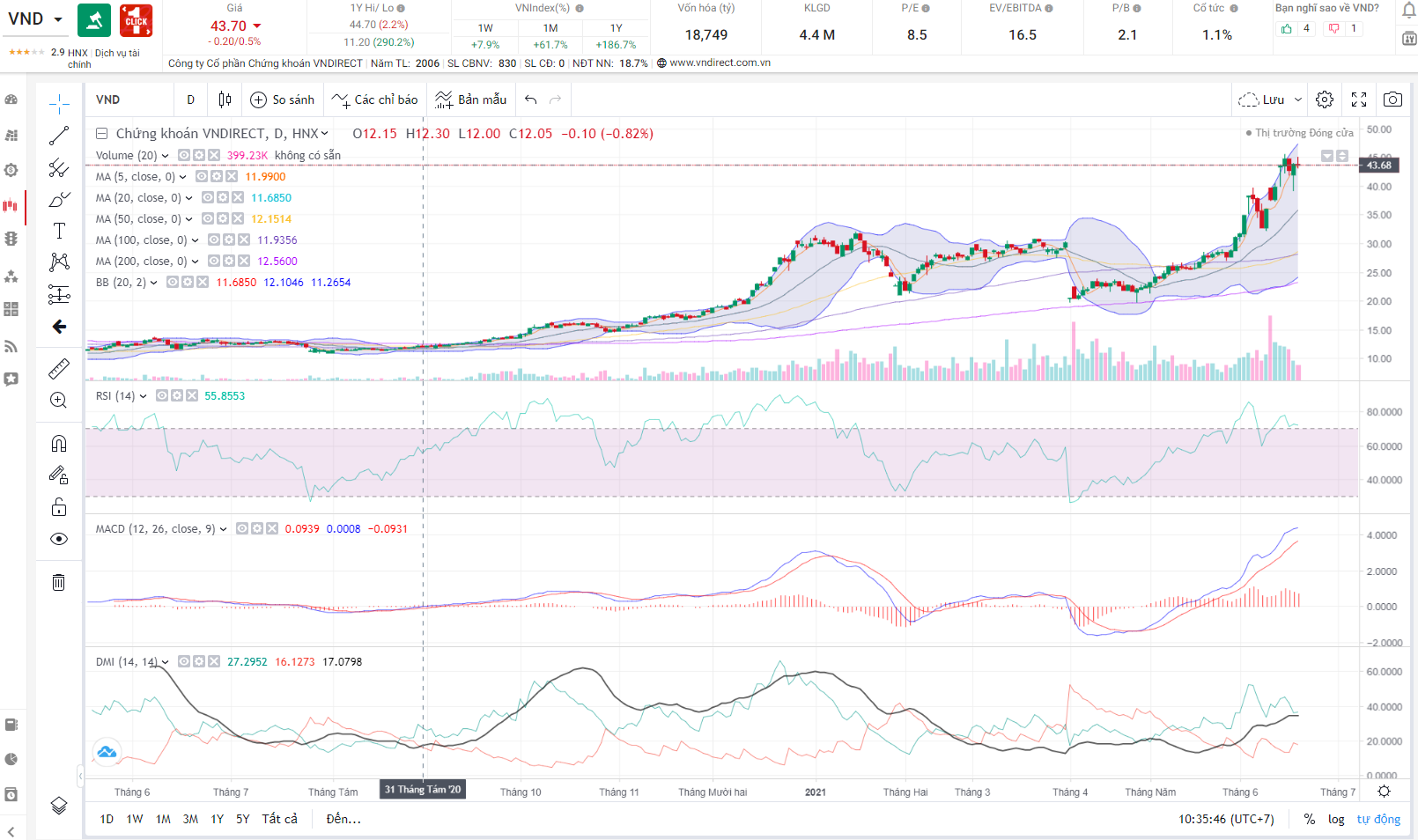This screenshot has width=1418, height=840.
Task: Expand Chứng khoán VNDIRECT, D, HNX dropdown
Action: [324, 134]
